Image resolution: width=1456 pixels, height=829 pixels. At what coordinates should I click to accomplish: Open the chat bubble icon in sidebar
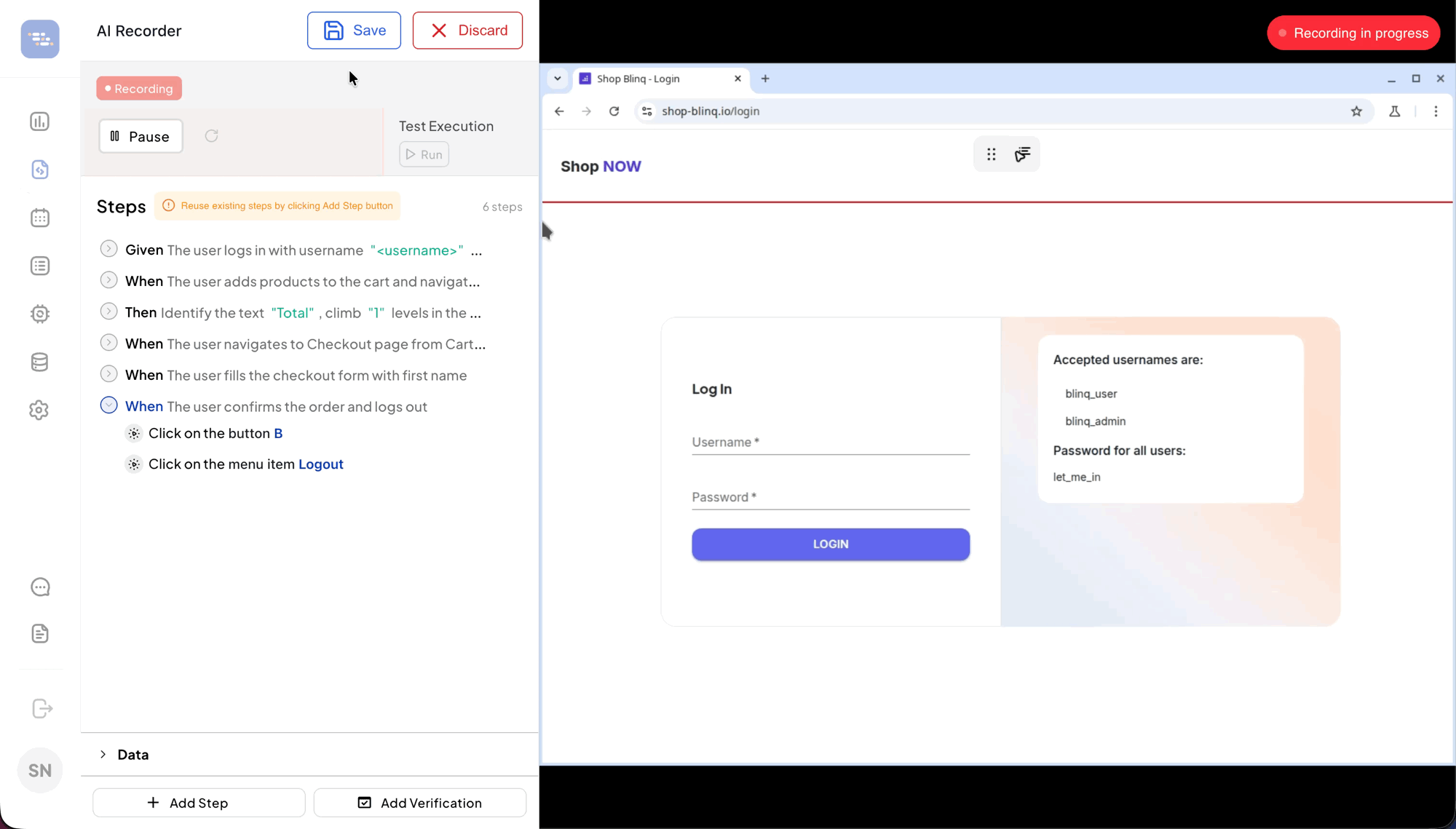coord(40,587)
